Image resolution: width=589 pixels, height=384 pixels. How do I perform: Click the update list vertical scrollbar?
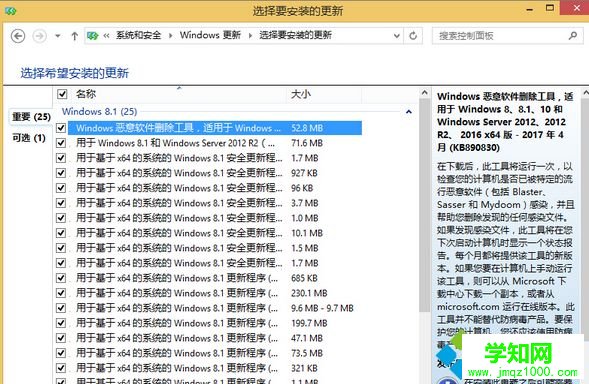(x=424, y=205)
